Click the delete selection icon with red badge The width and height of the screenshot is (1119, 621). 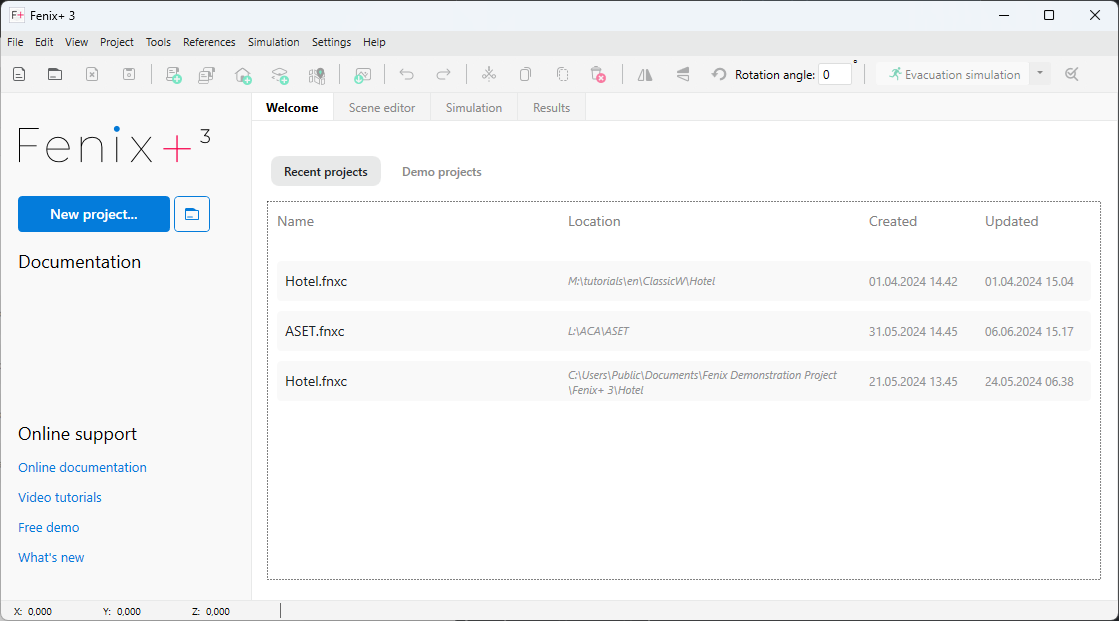tap(598, 74)
